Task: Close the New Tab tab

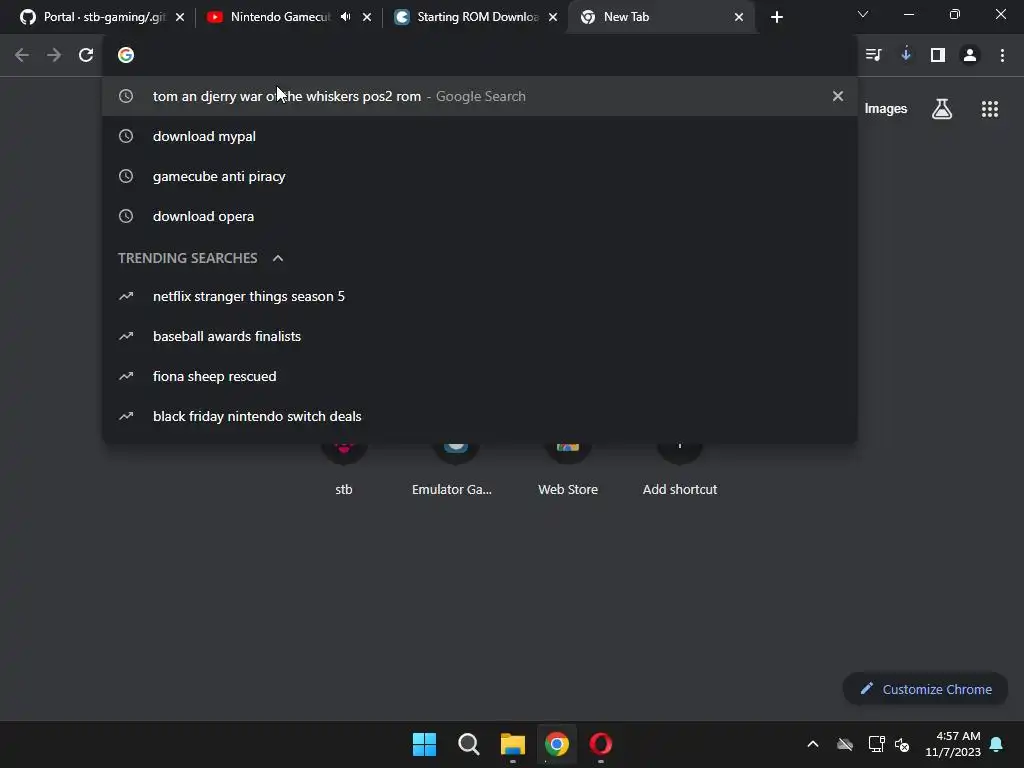Action: coord(739,18)
